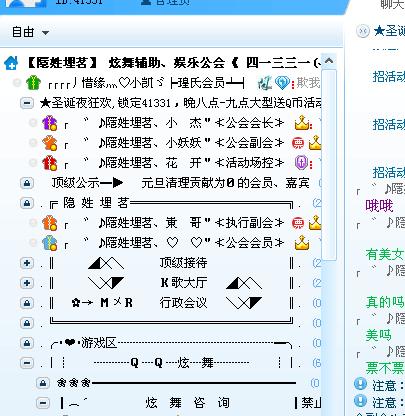
Task: Collapse the ★圣诞夜狂欢 channel
Action: click(x=27, y=103)
